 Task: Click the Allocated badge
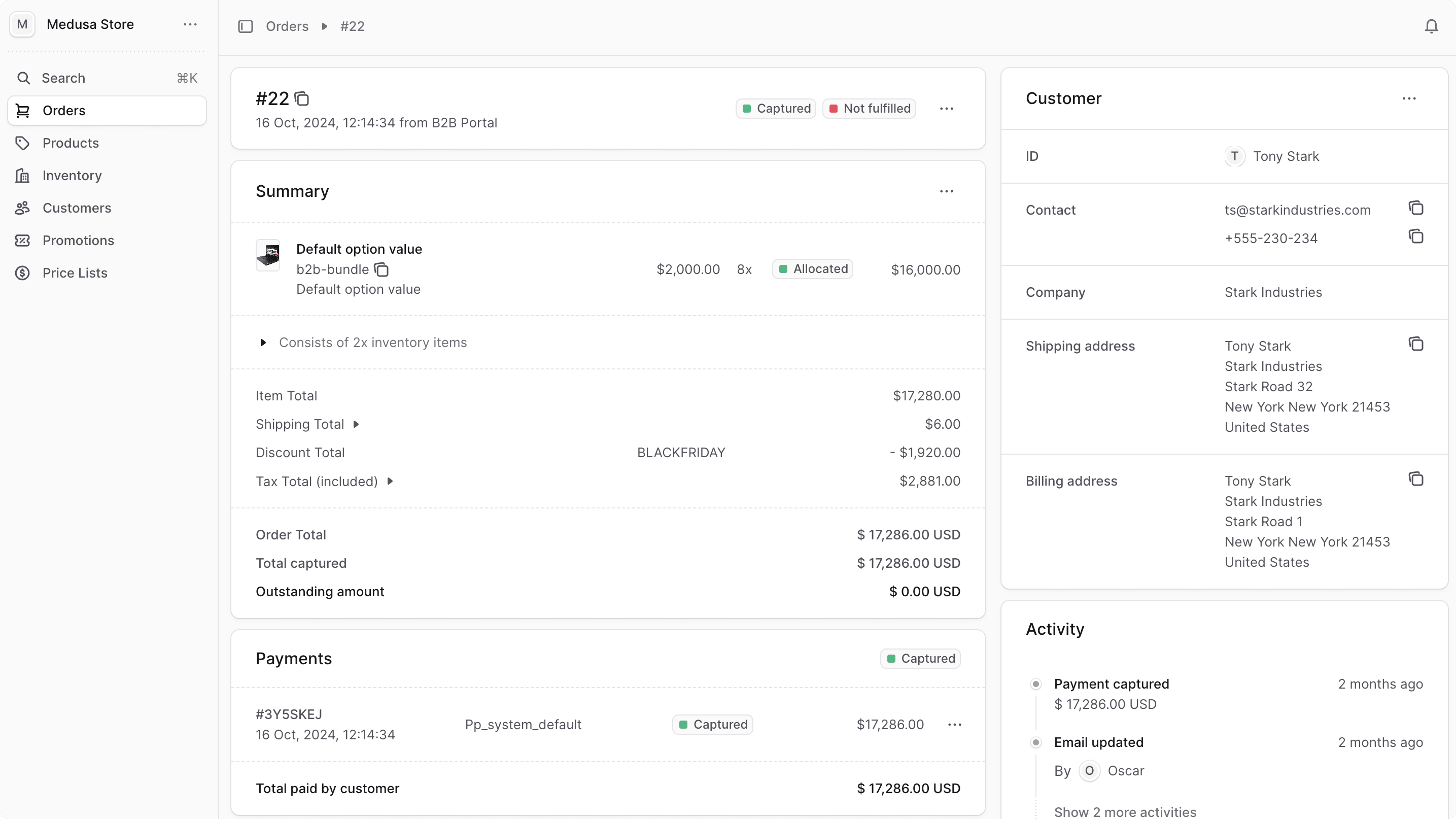[x=813, y=269]
